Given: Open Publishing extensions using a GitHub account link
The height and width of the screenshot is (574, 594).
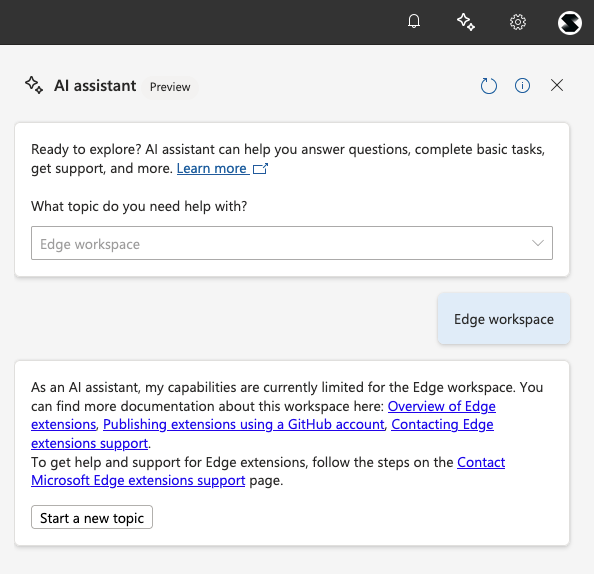Looking at the screenshot, I should point(244,424).
